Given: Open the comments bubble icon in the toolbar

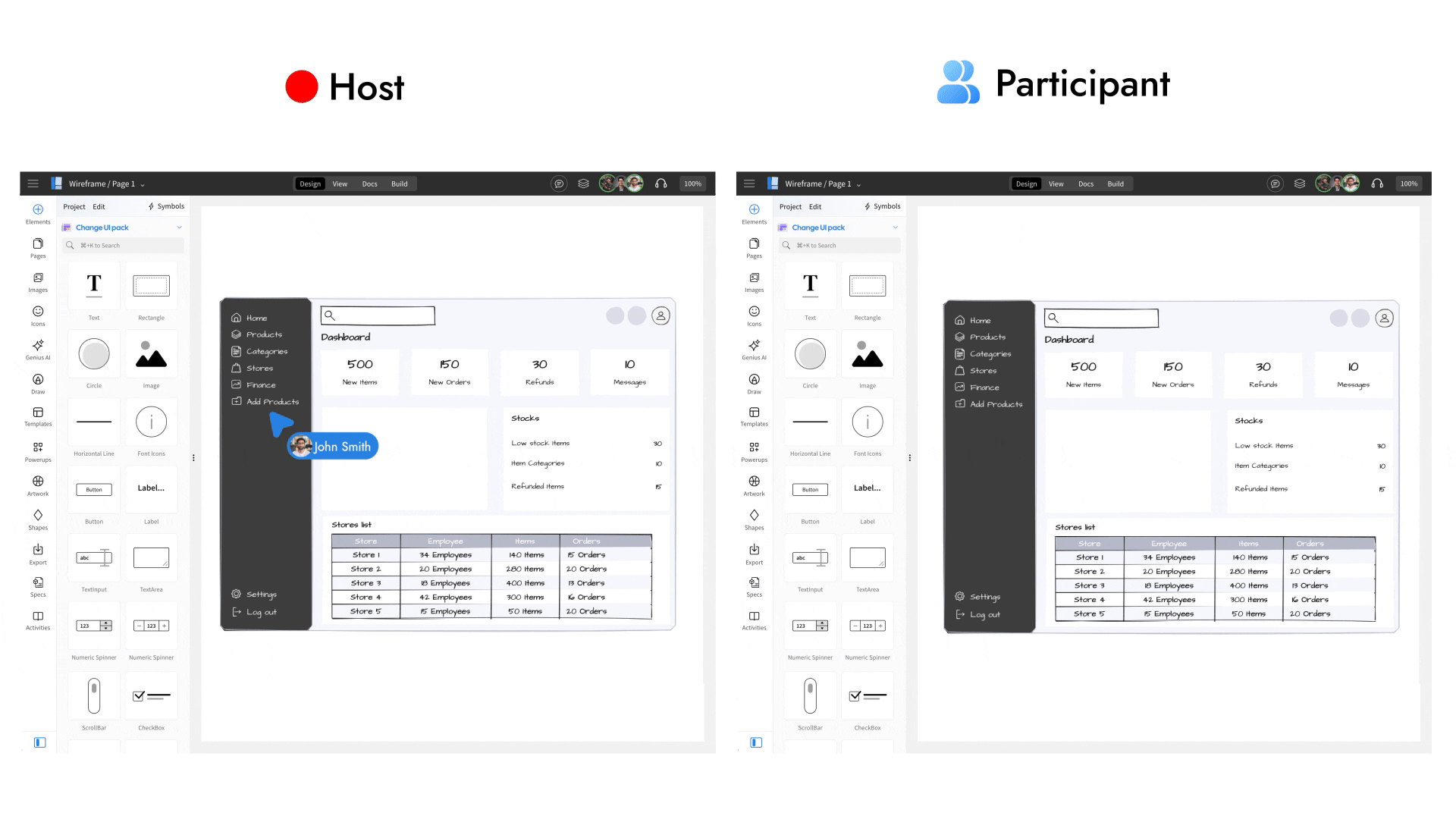Looking at the screenshot, I should point(559,184).
